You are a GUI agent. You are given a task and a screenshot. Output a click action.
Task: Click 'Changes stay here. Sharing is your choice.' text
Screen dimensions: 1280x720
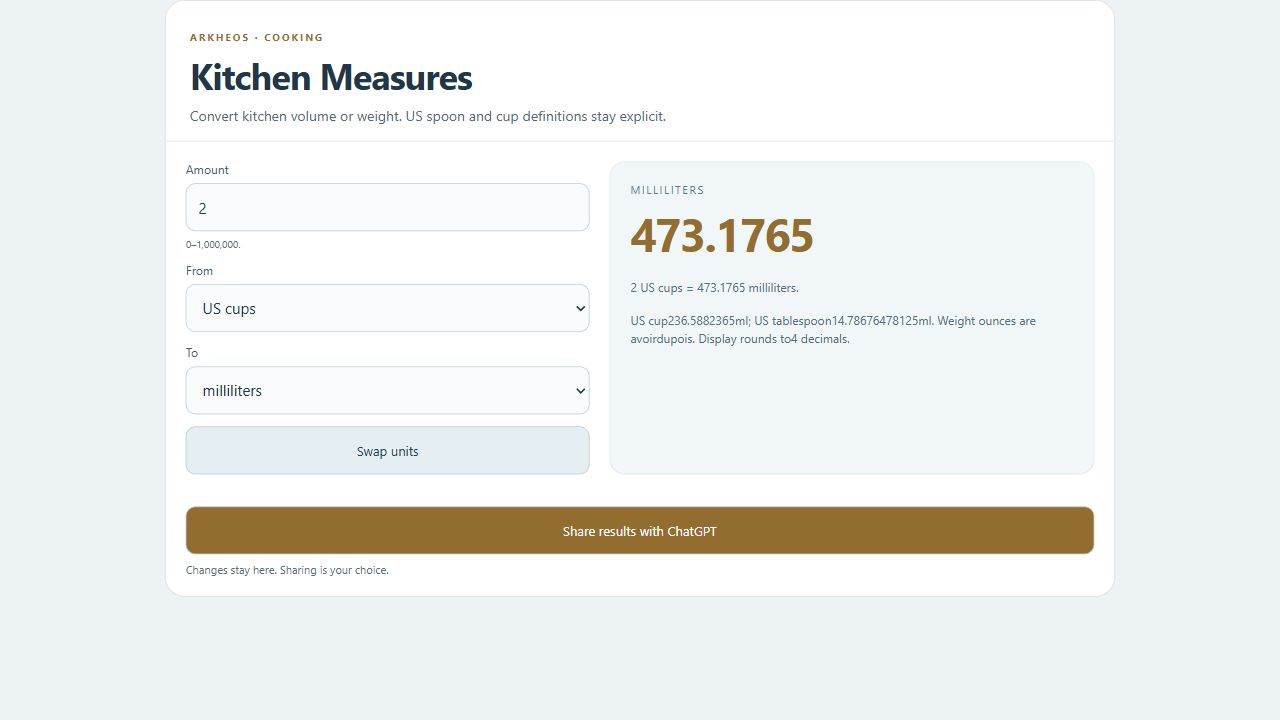pos(287,570)
